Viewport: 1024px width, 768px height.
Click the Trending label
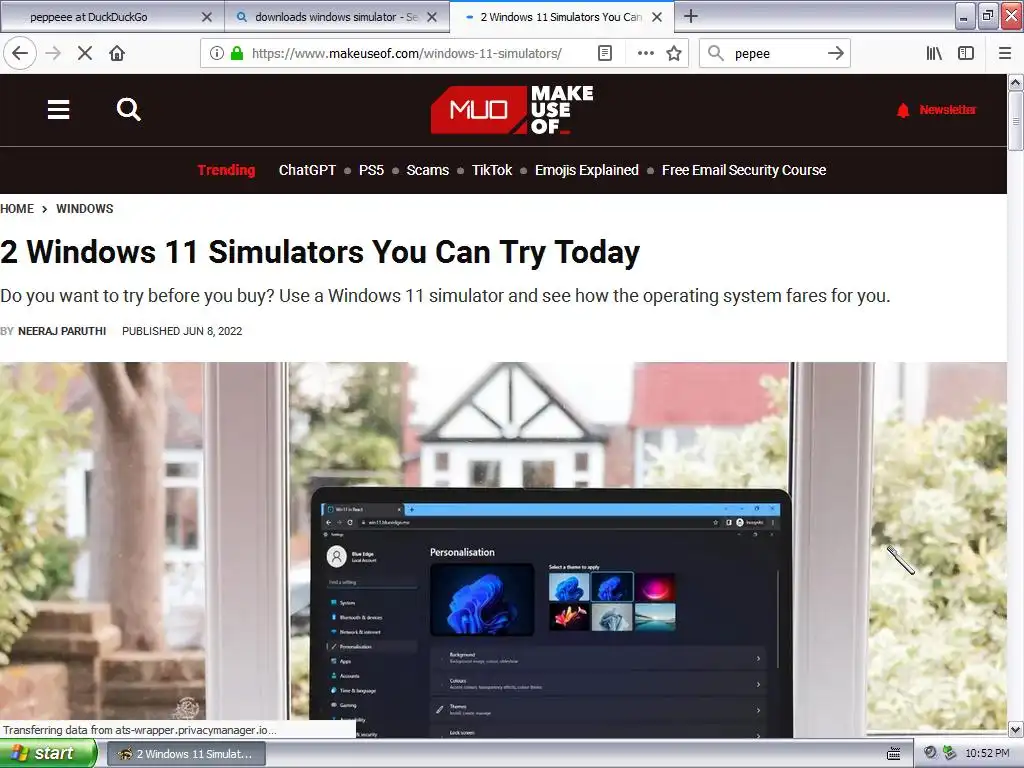(x=226, y=170)
